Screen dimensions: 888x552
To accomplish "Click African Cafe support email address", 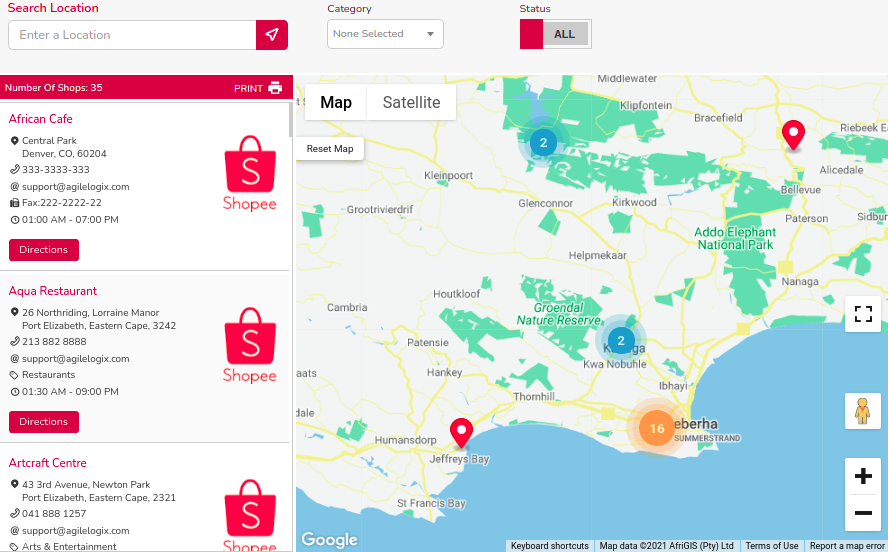I will (x=75, y=187).
